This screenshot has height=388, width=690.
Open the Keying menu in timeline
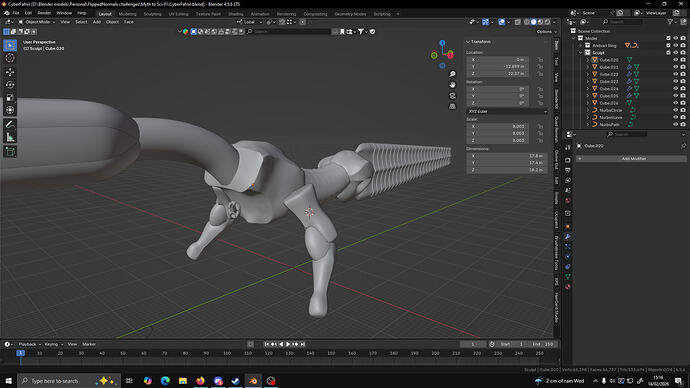(53, 344)
